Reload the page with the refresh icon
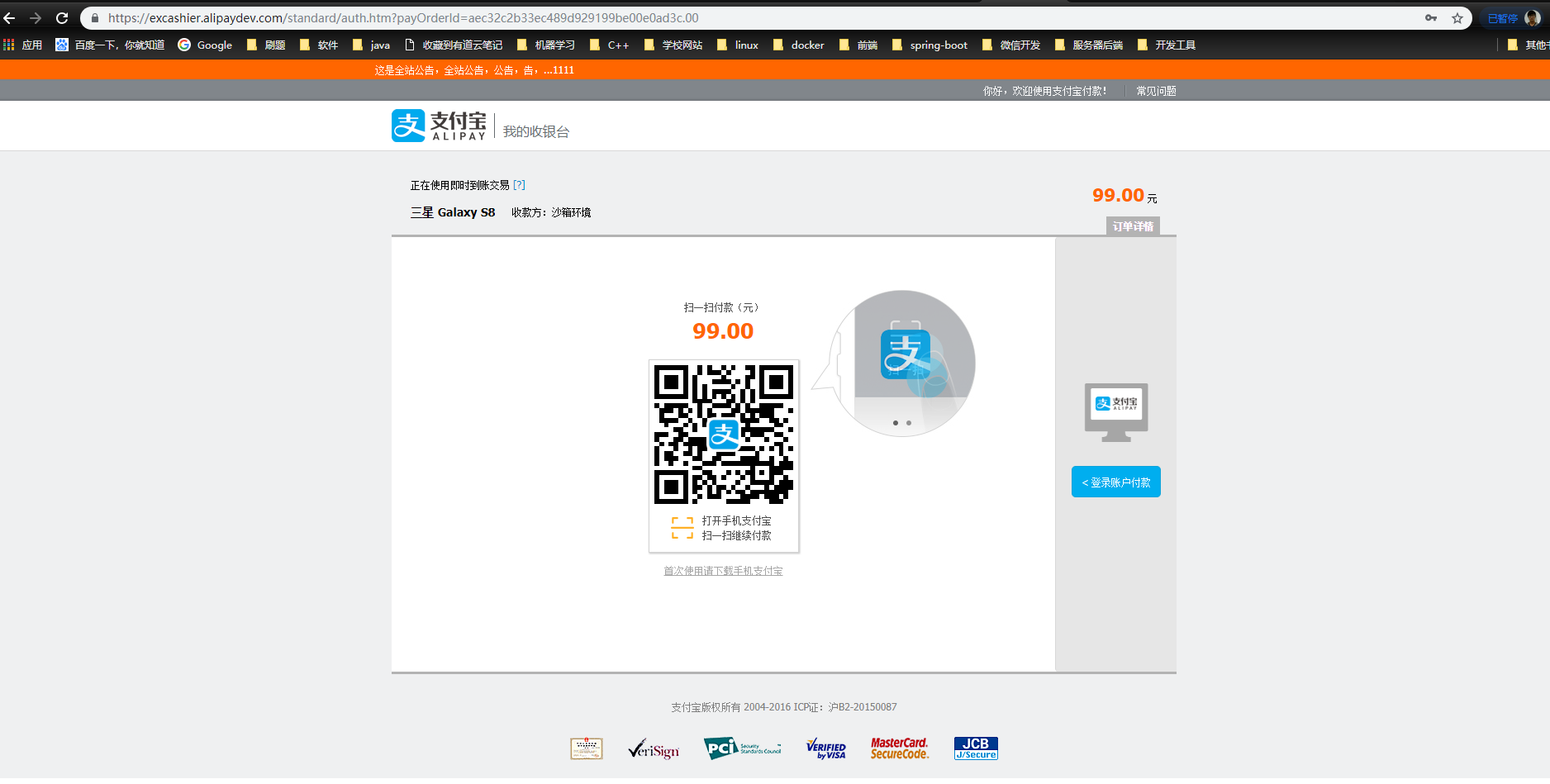1550x784 pixels. pos(62,18)
